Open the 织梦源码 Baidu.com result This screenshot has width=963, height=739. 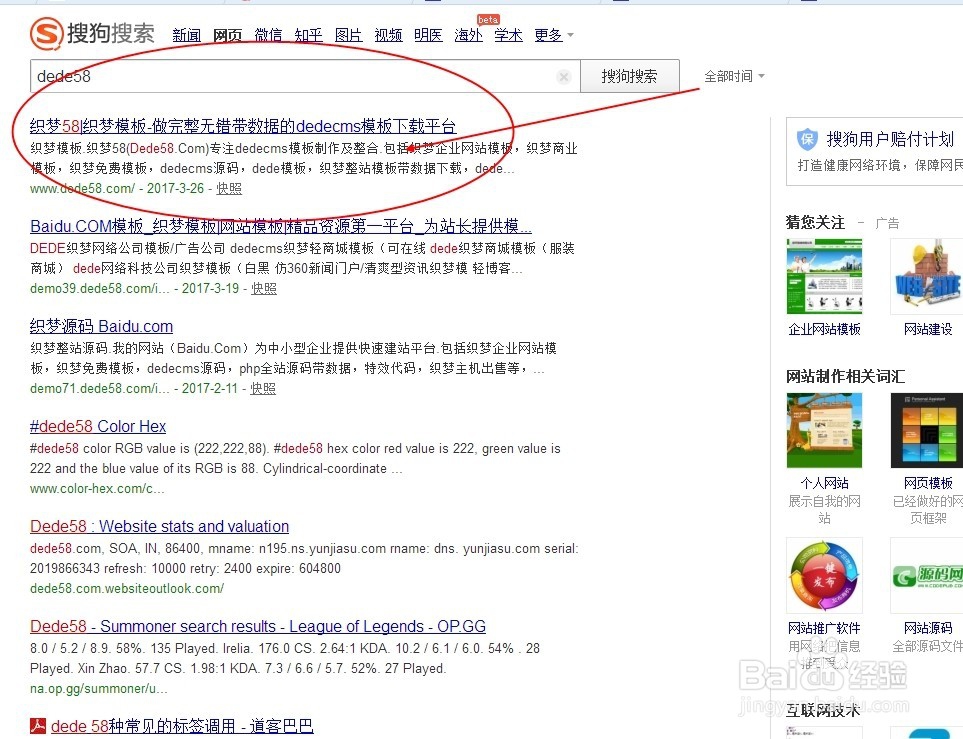point(101,326)
